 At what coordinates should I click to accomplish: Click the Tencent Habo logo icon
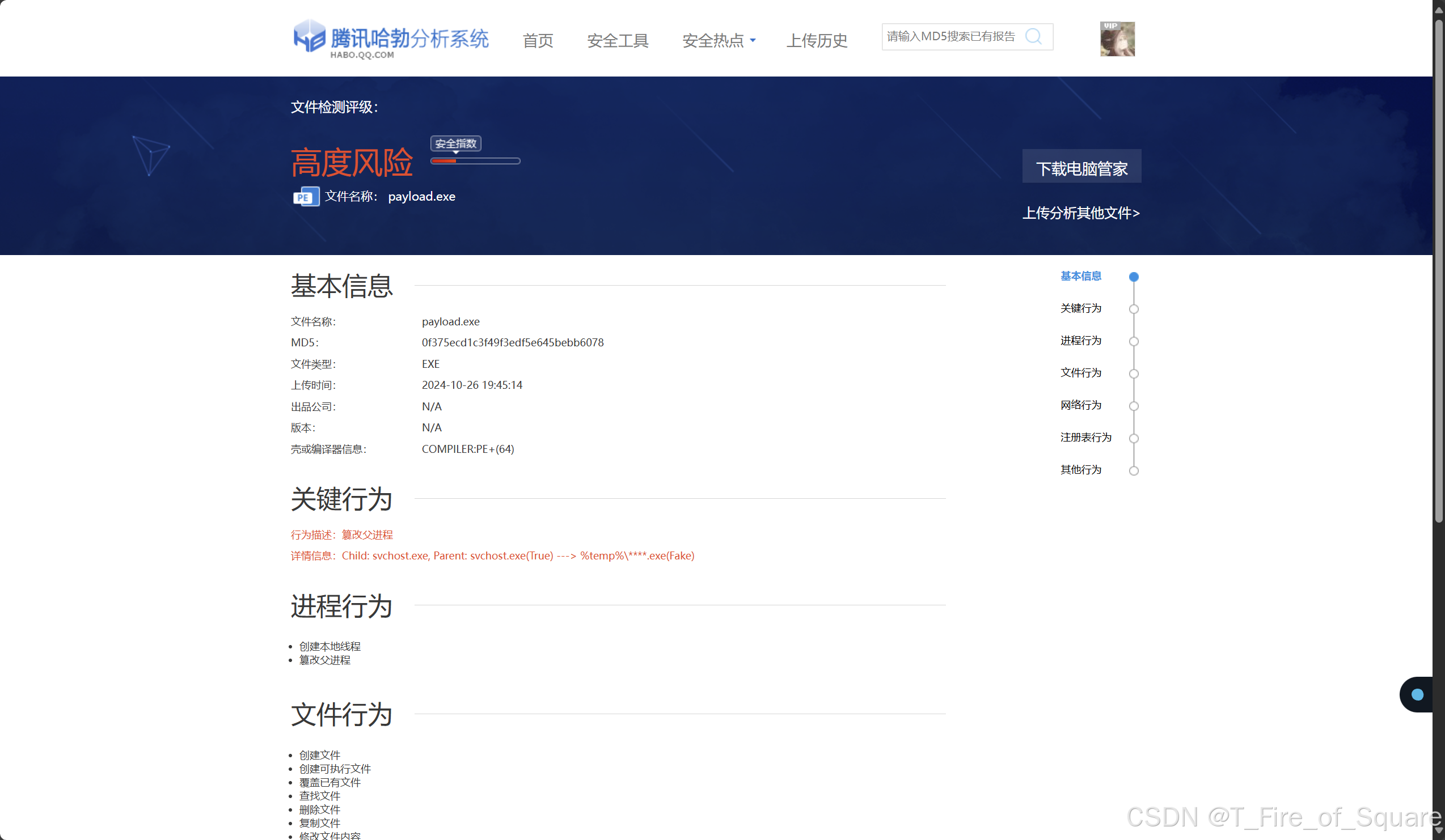click(309, 36)
